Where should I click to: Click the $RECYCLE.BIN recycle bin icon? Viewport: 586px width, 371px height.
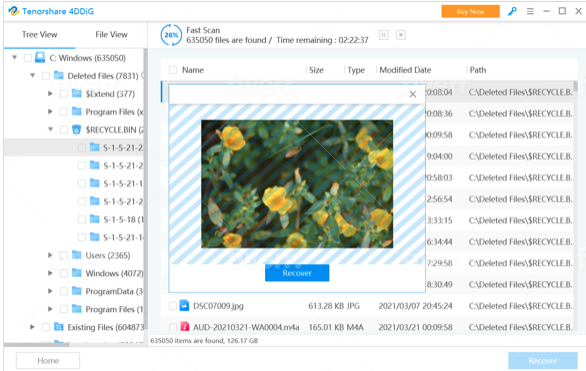click(x=77, y=130)
